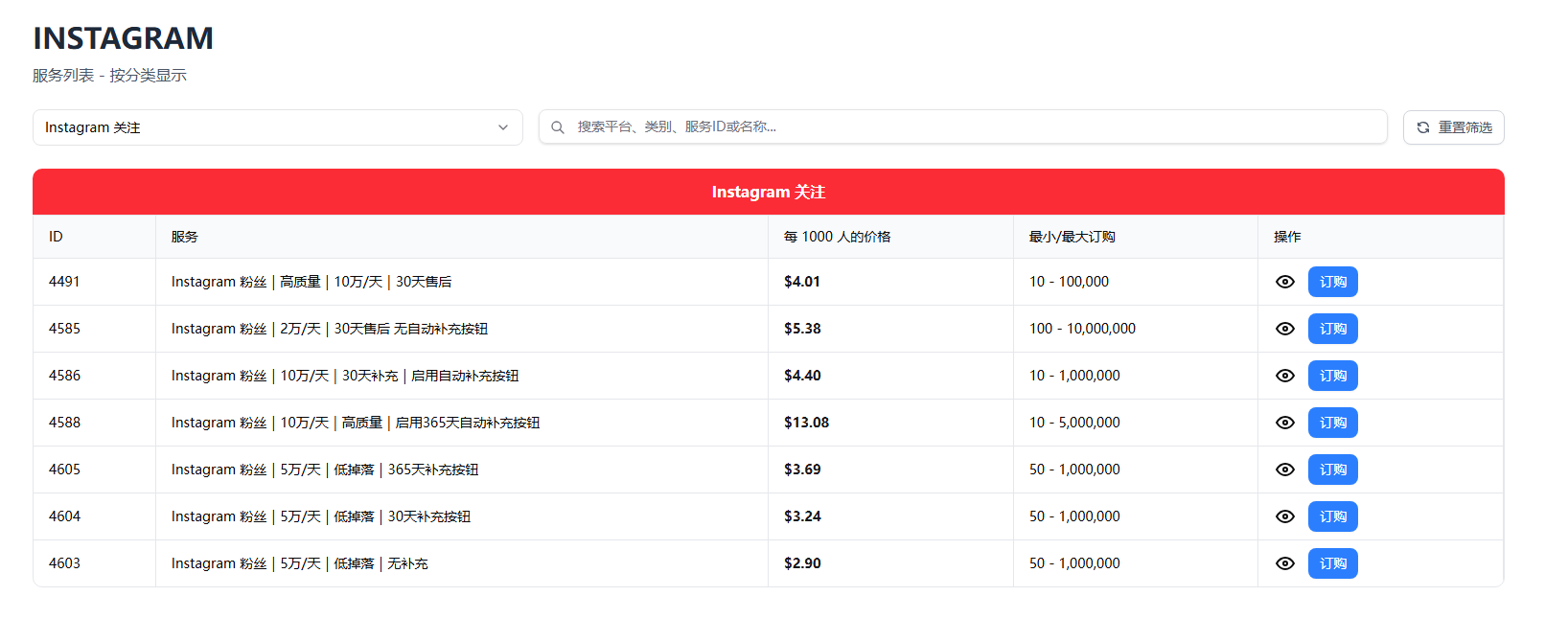Click 订购 for the $13.08 service

[1333, 423]
